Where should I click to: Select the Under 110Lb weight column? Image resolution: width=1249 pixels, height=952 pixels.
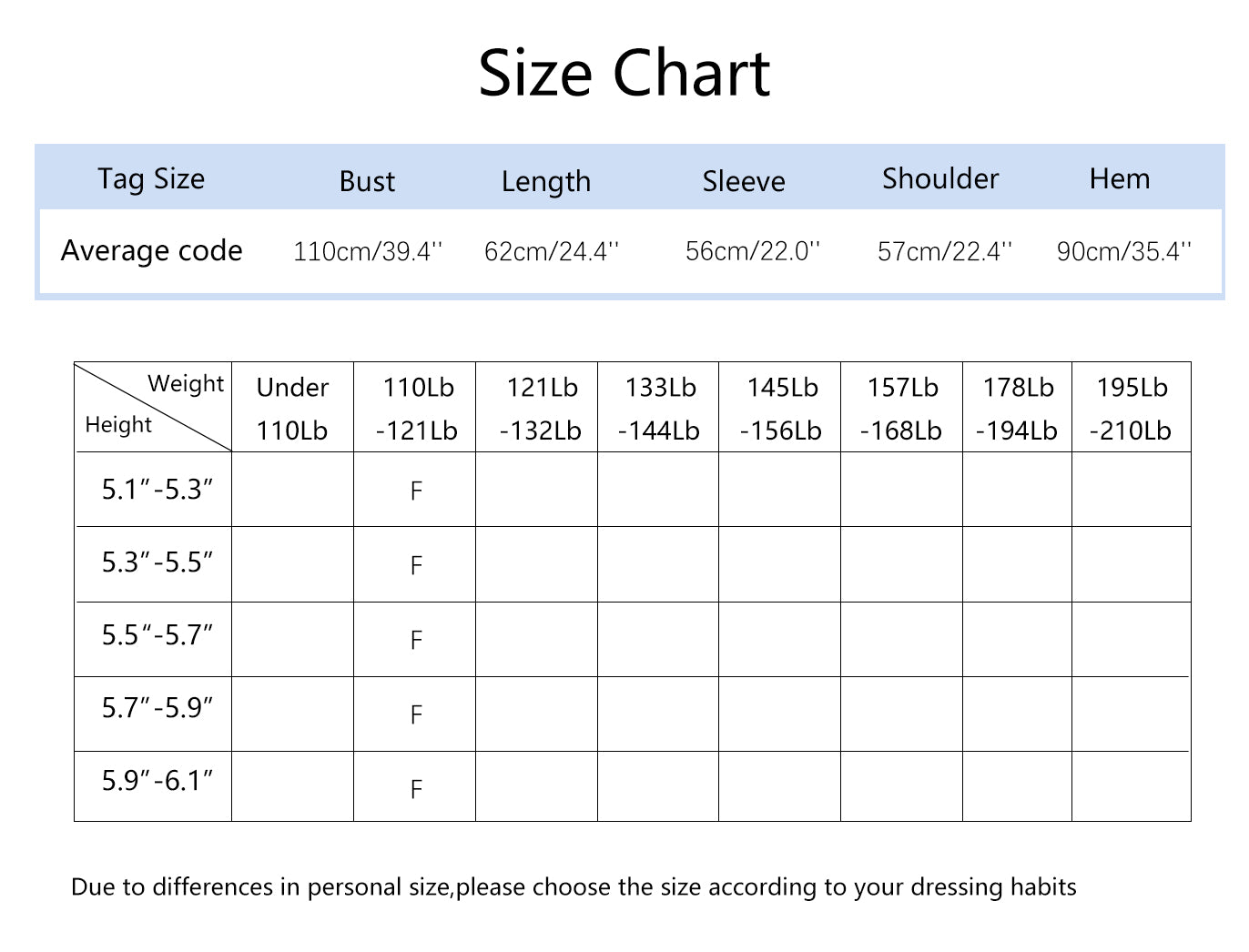click(x=292, y=408)
